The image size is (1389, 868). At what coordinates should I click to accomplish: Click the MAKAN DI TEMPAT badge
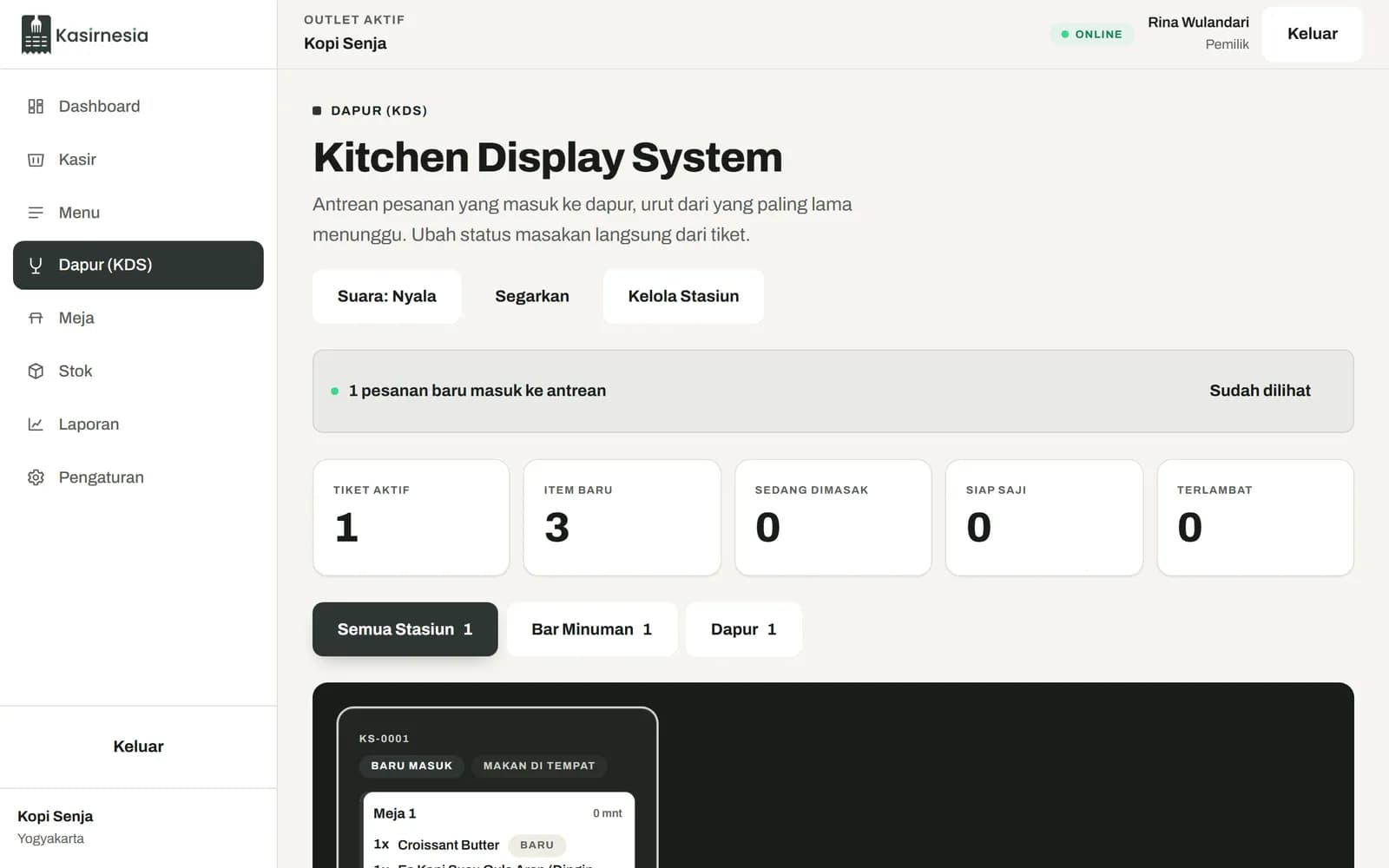(x=539, y=766)
